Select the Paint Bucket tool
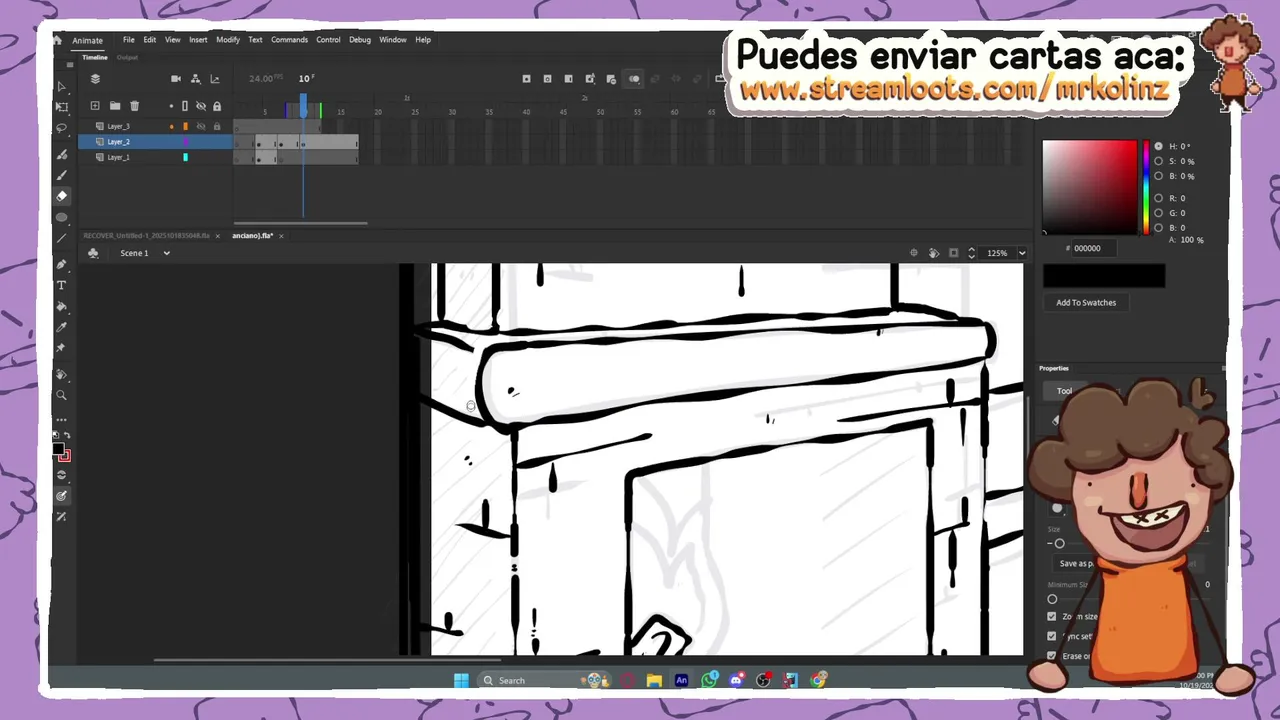This screenshot has height=720, width=1280. [61, 307]
